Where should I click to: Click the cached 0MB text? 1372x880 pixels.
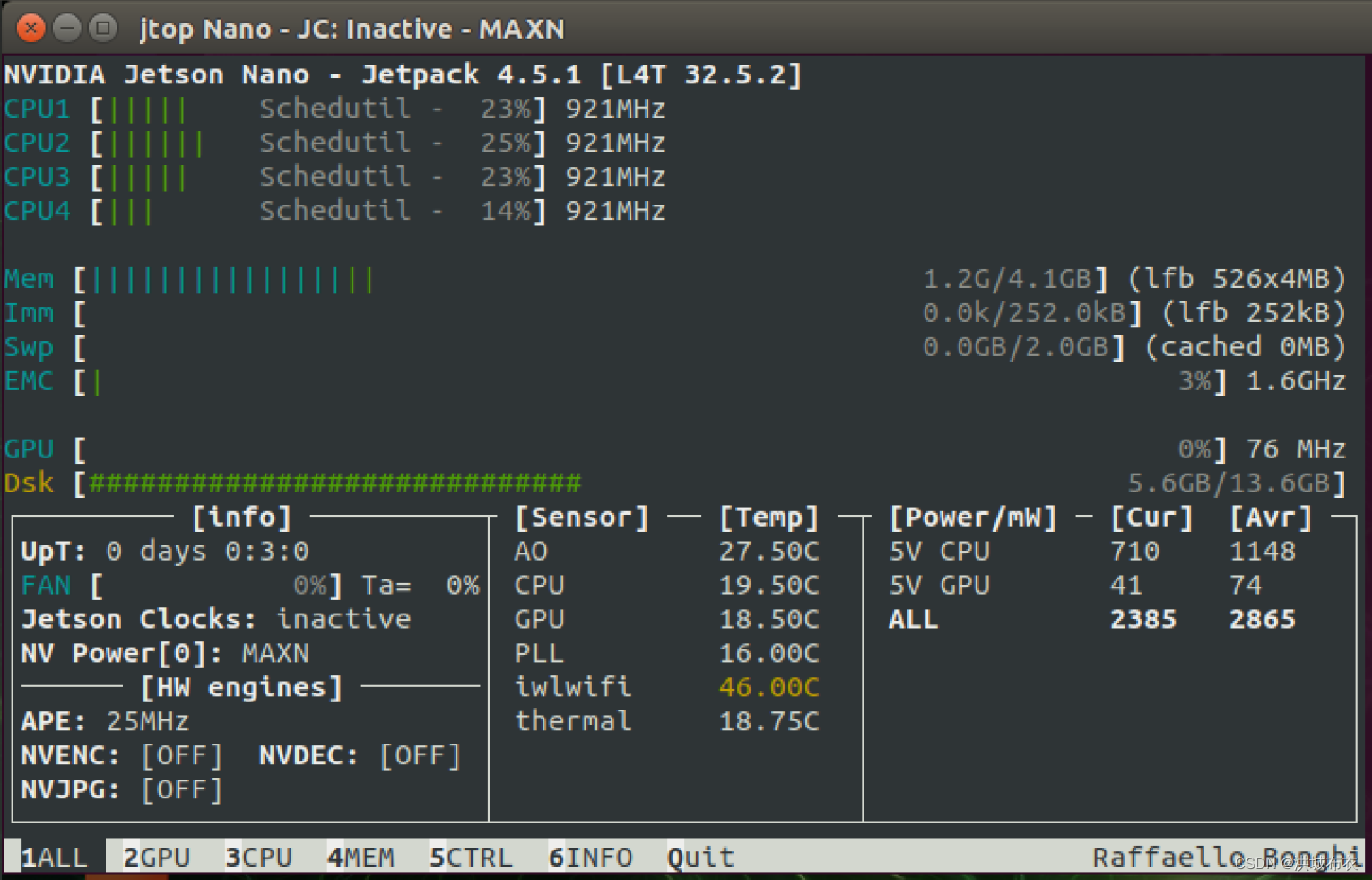(x=1246, y=347)
